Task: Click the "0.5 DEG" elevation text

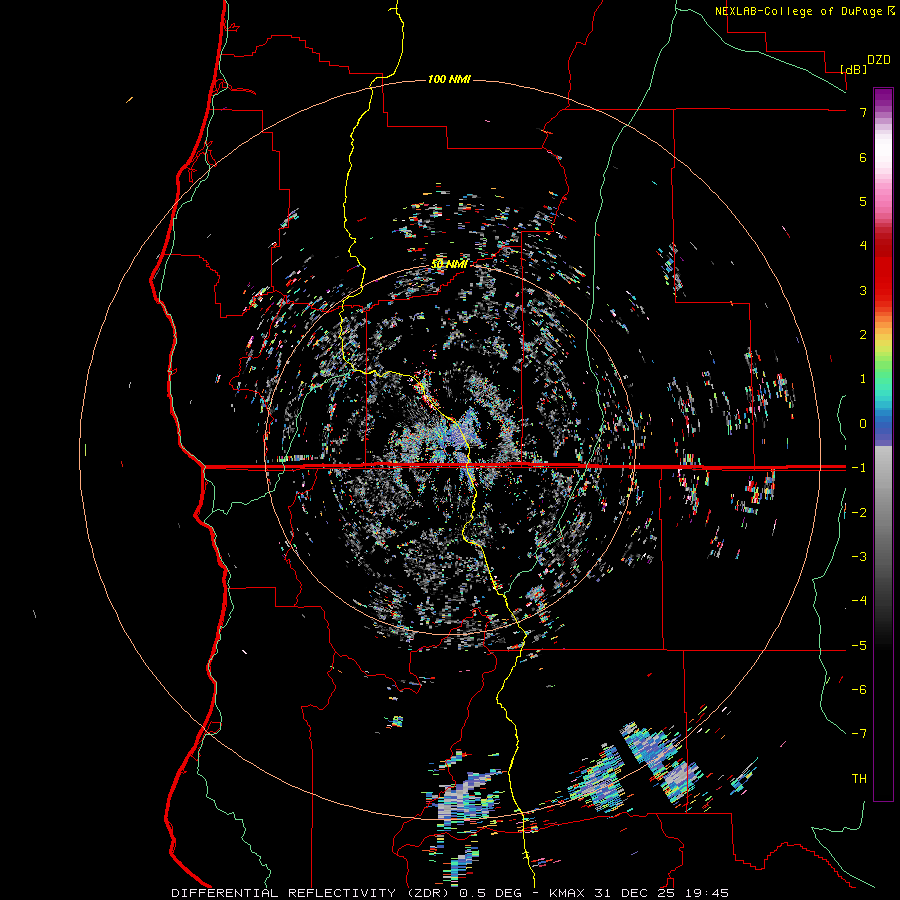Action: click(490, 893)
